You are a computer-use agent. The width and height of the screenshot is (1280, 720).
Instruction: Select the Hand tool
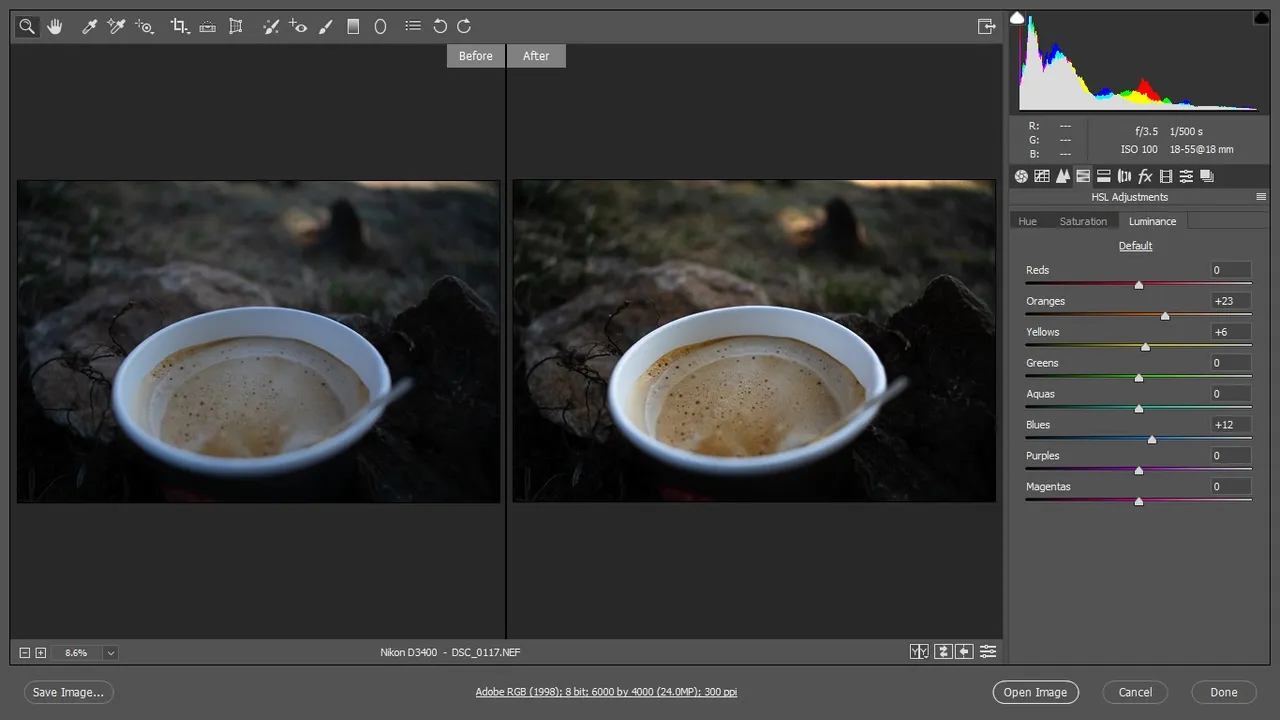tap(55, 27)
